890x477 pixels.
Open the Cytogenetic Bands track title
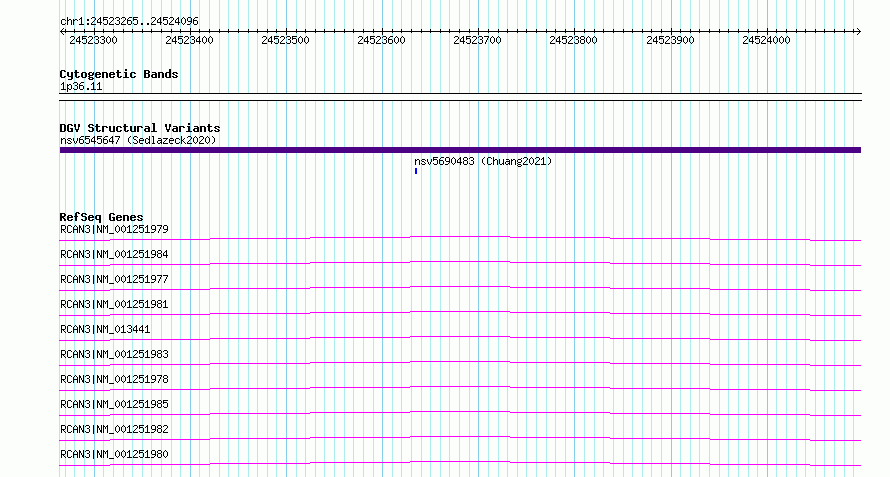click(x=119, y=74)
